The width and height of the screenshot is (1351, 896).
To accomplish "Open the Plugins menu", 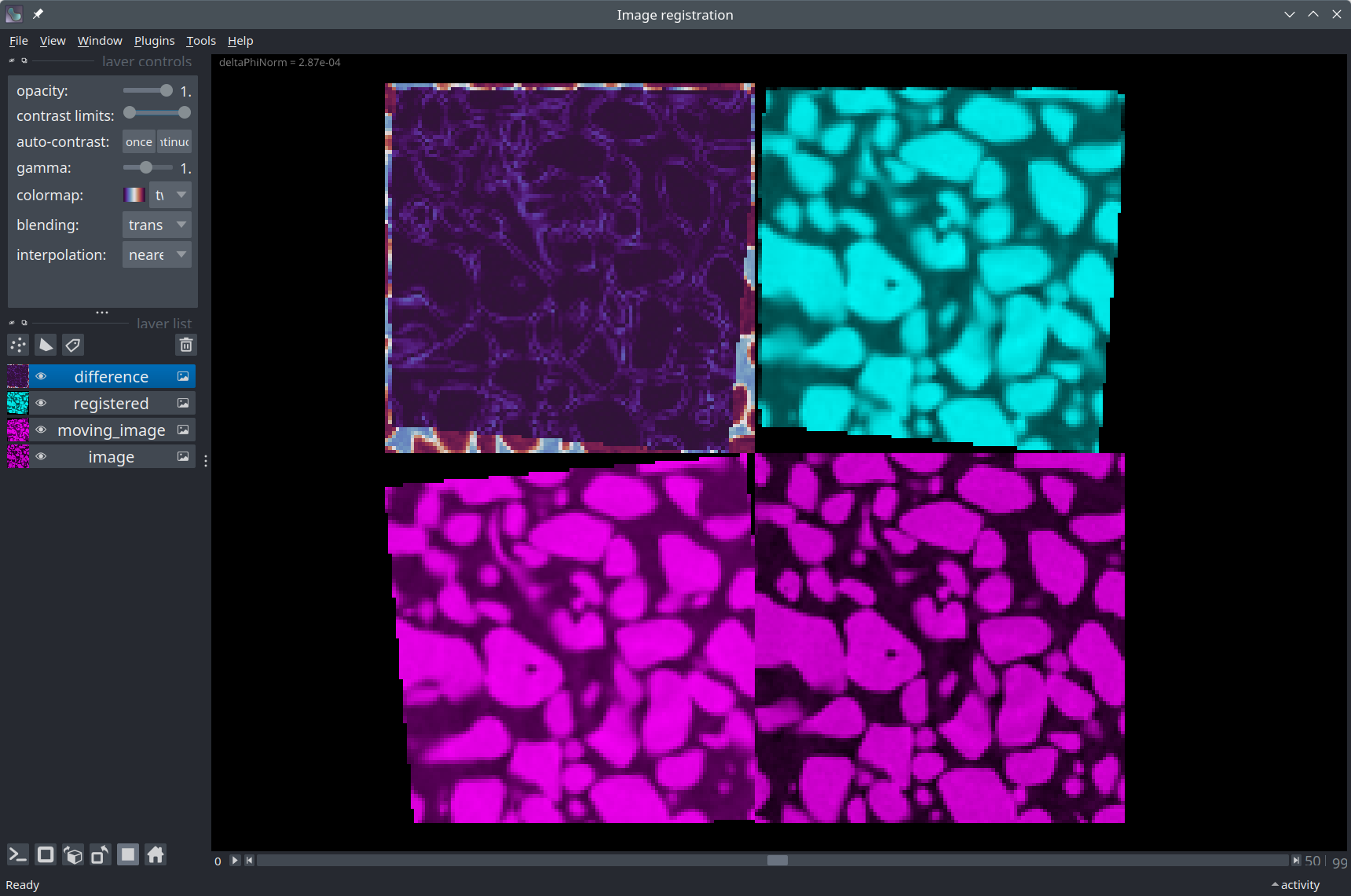I will pos(154,41).
